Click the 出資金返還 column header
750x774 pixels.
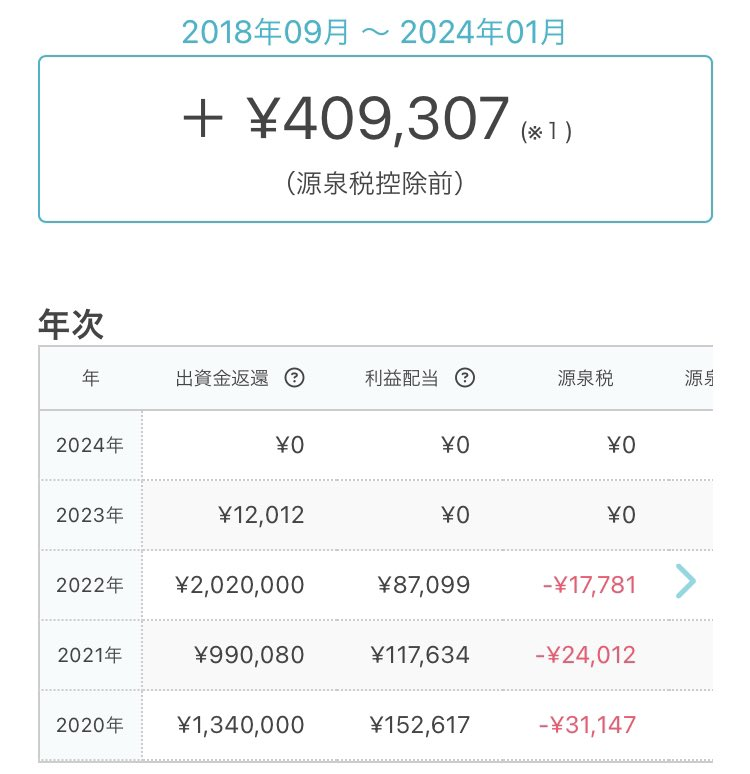tap(222, 379)
